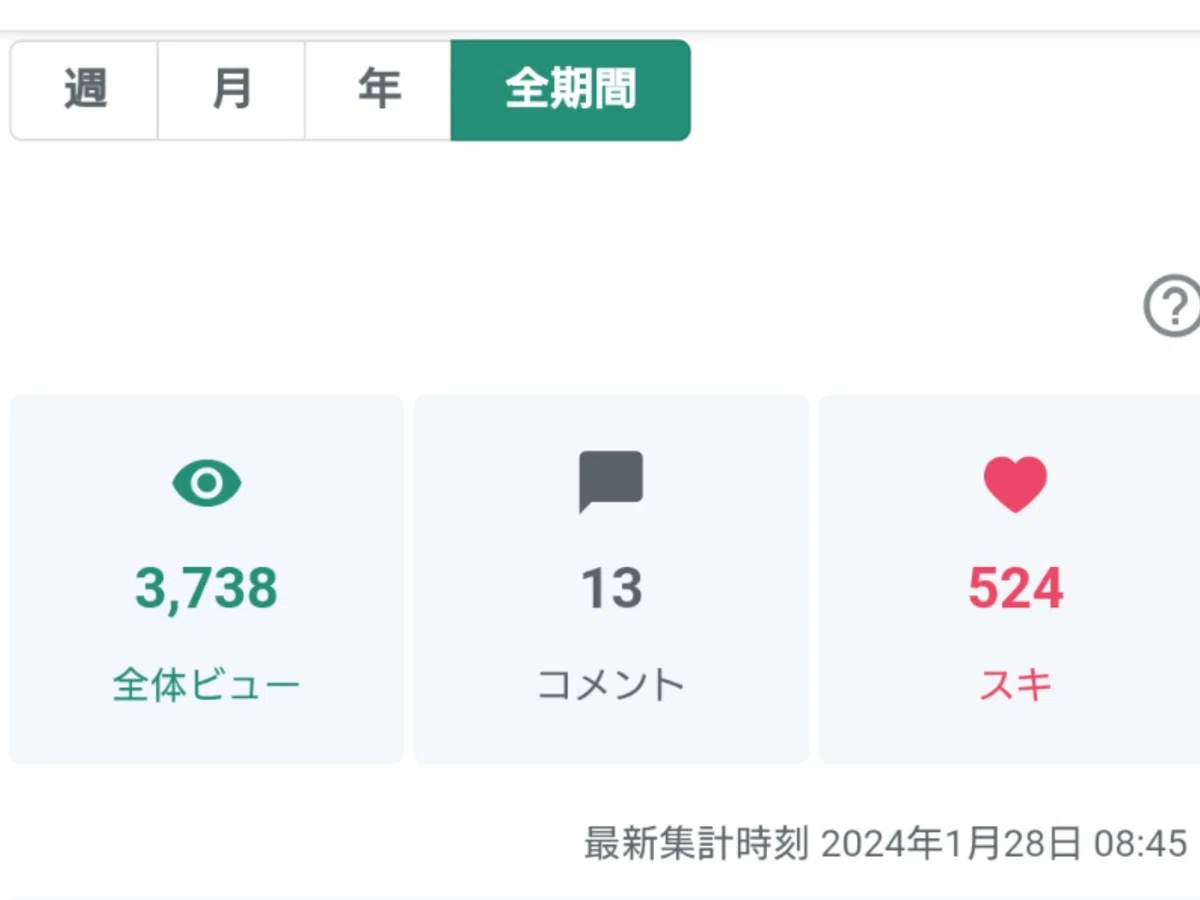The height and width of the screenshot is (900, 1200).
Task: Switch to the 週 period tab
Action: (x=84, y=90)
